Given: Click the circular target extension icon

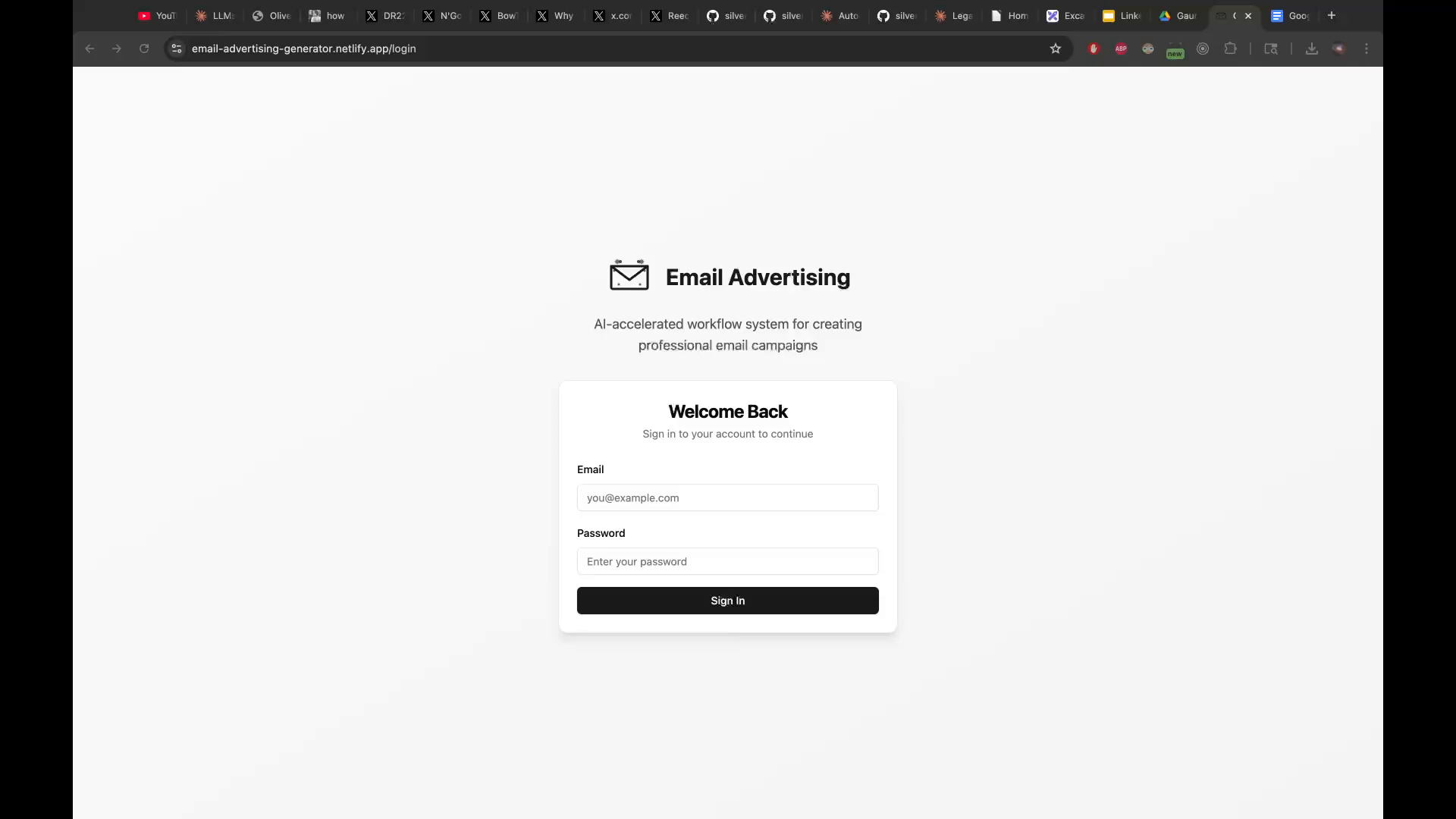Looking at the screenshot, I should pos(1203,49).
